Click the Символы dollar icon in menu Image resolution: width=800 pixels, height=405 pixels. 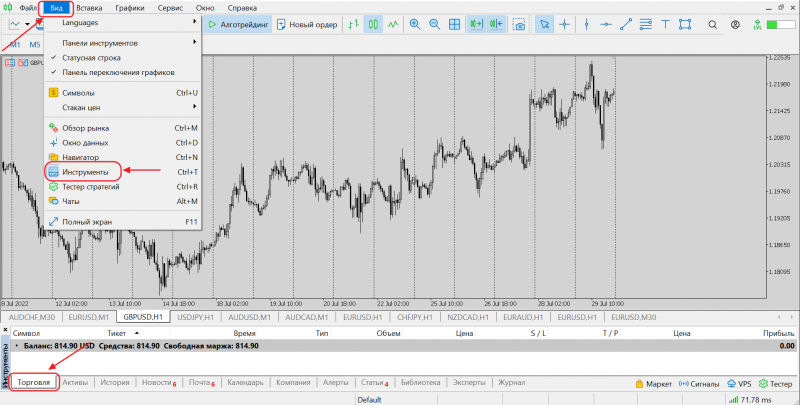pyautogui.click(x=53, y=93)
